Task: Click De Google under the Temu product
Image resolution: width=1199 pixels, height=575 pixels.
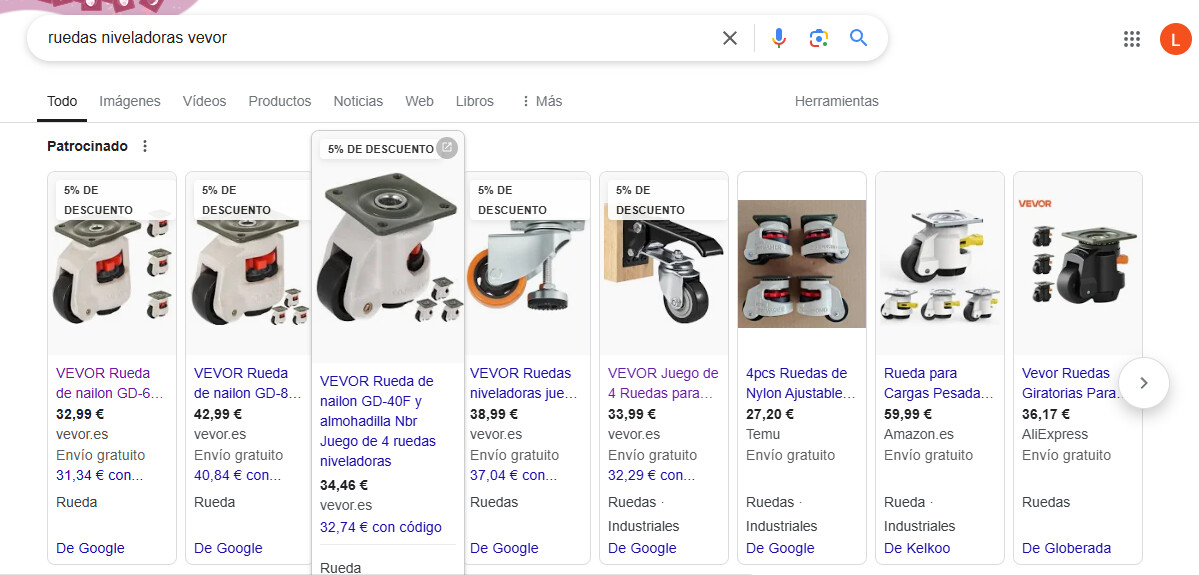Action: [781, 548]
